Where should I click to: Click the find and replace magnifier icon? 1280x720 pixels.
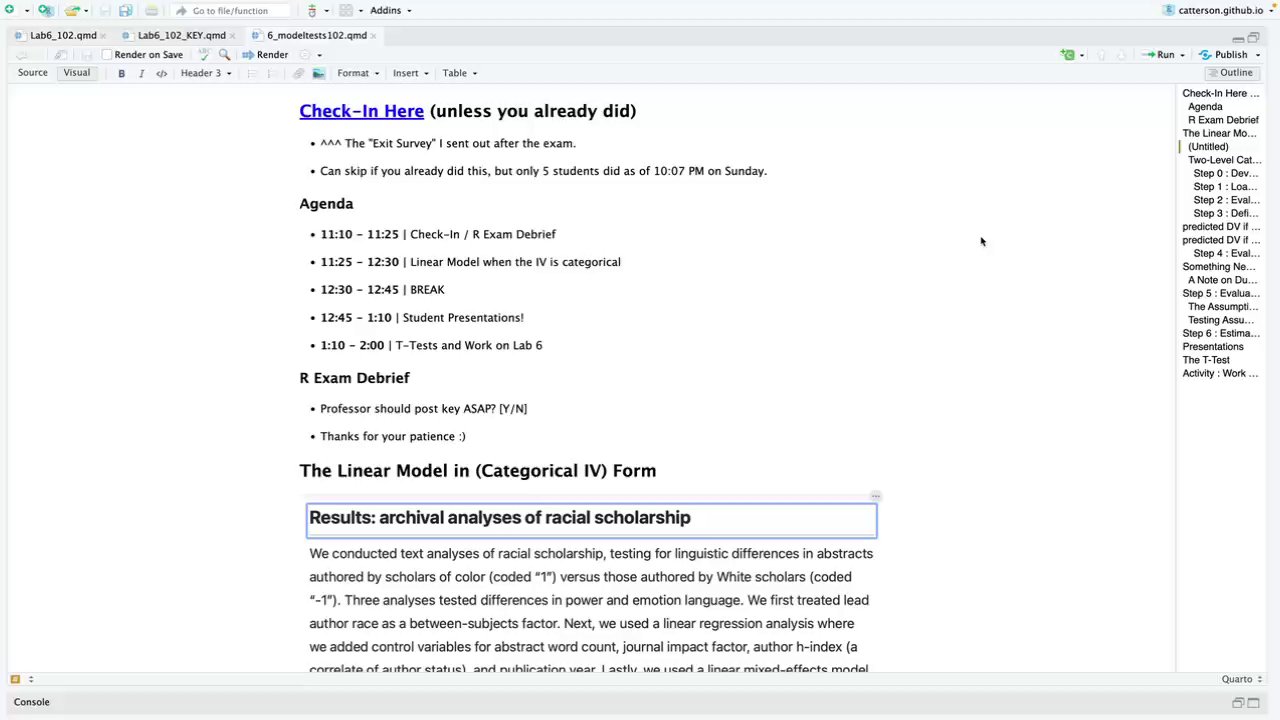tap(224, 55)
